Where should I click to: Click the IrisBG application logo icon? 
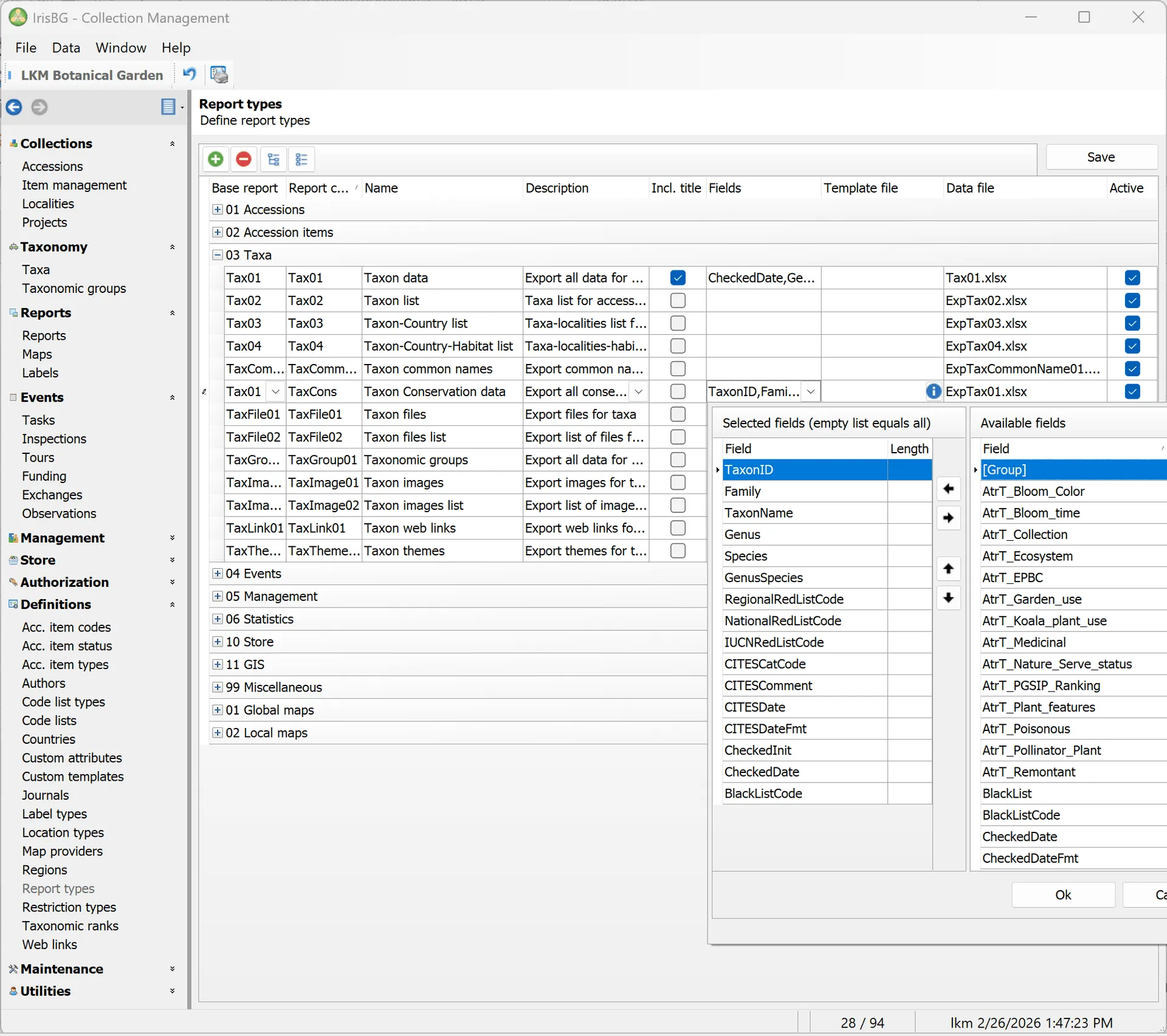pyautogui.click(x=18, y=17)
